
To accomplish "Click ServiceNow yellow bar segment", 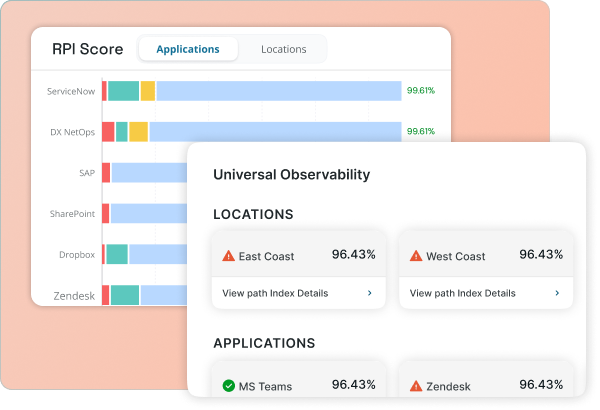I will 148,91.
